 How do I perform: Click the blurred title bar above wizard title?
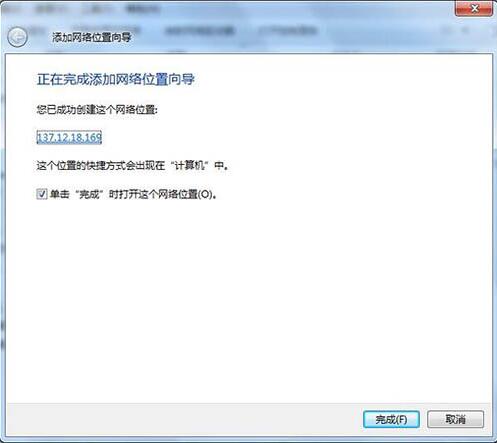click(x=233, y=9)
